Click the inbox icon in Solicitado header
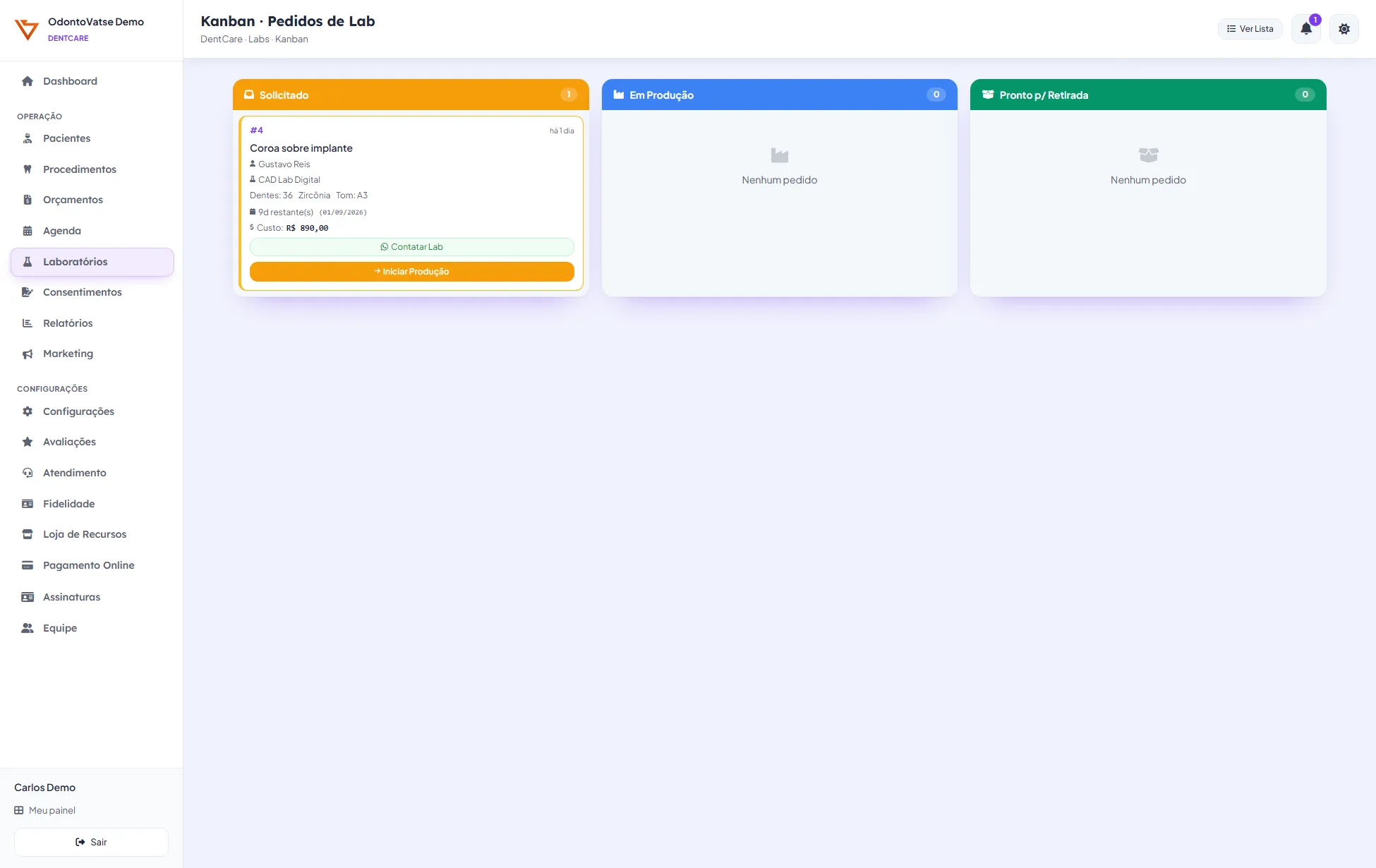The width and height of the screenshot is (1376, 868). [249, 95]
